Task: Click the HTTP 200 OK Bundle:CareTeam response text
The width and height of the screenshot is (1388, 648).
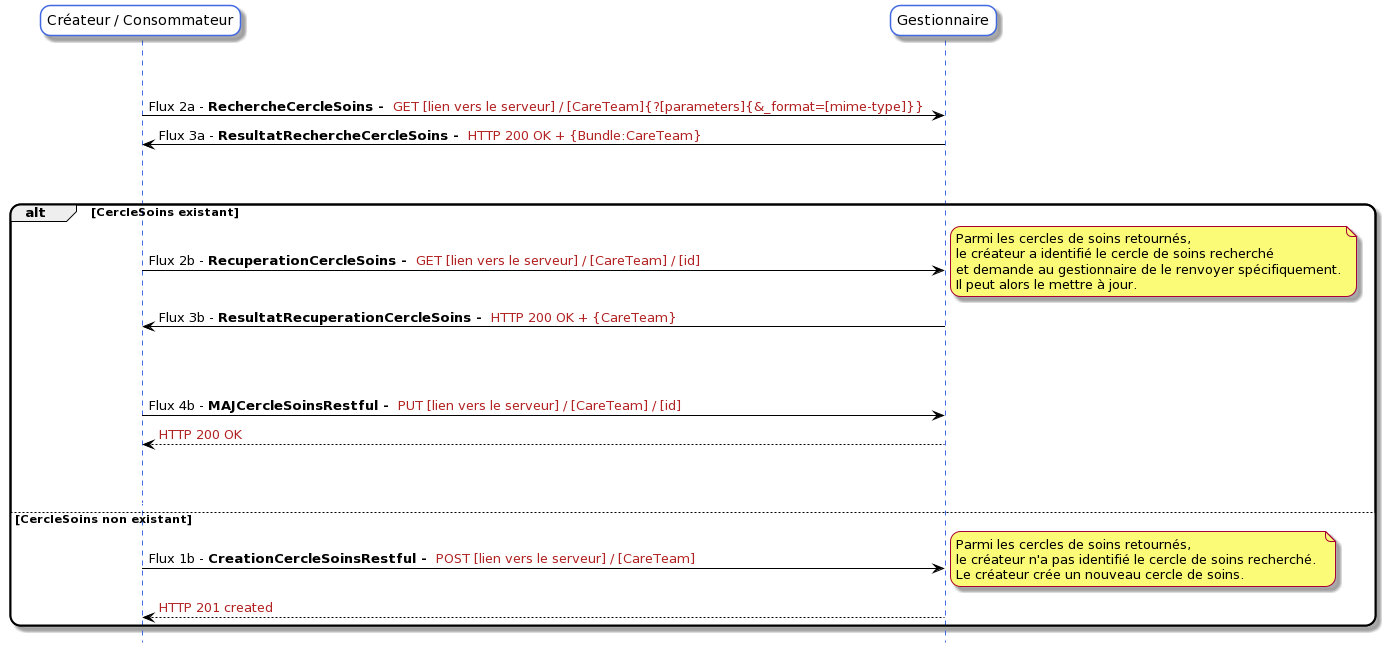Action: 584,135
